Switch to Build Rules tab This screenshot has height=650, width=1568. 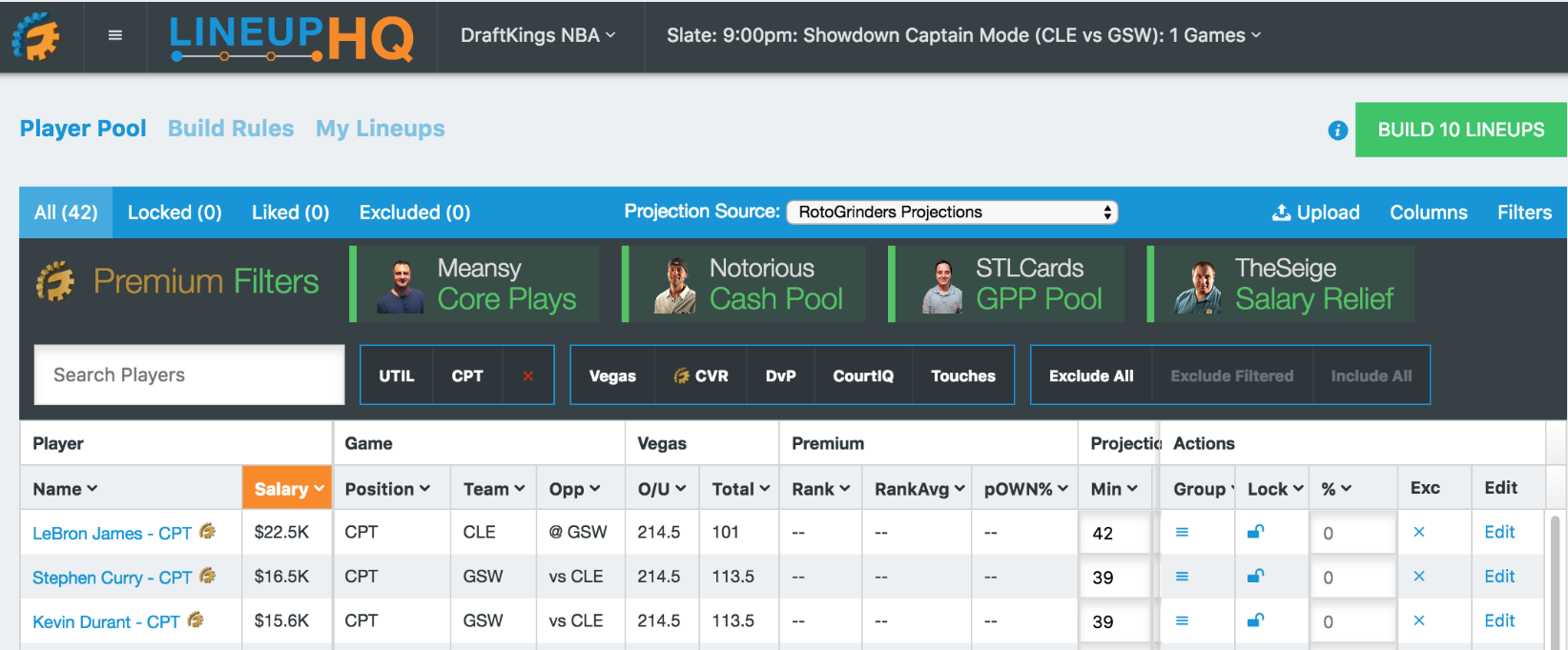point(231,129)
